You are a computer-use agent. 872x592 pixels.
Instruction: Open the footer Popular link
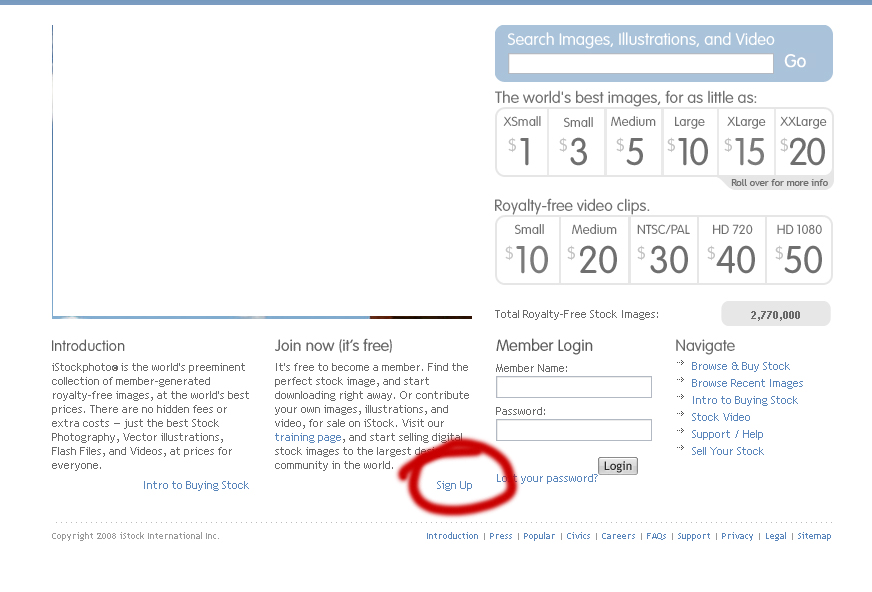point(539,536)
